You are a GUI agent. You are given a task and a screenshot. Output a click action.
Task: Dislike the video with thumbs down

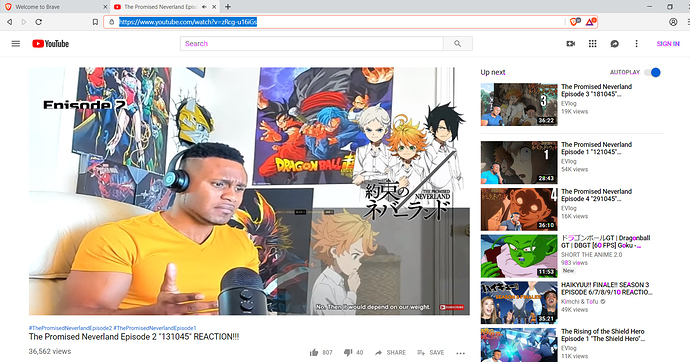348,352
